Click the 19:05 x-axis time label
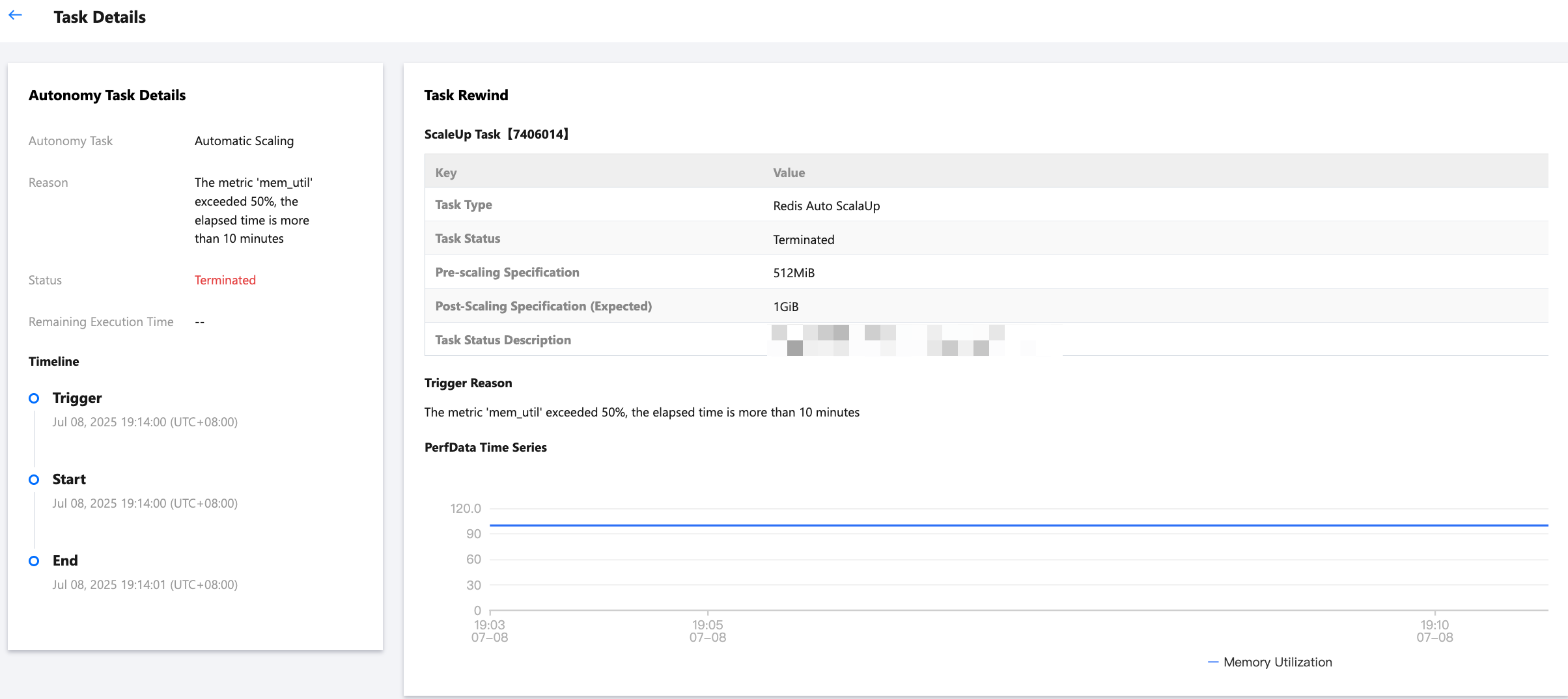 tap(707, 631)
